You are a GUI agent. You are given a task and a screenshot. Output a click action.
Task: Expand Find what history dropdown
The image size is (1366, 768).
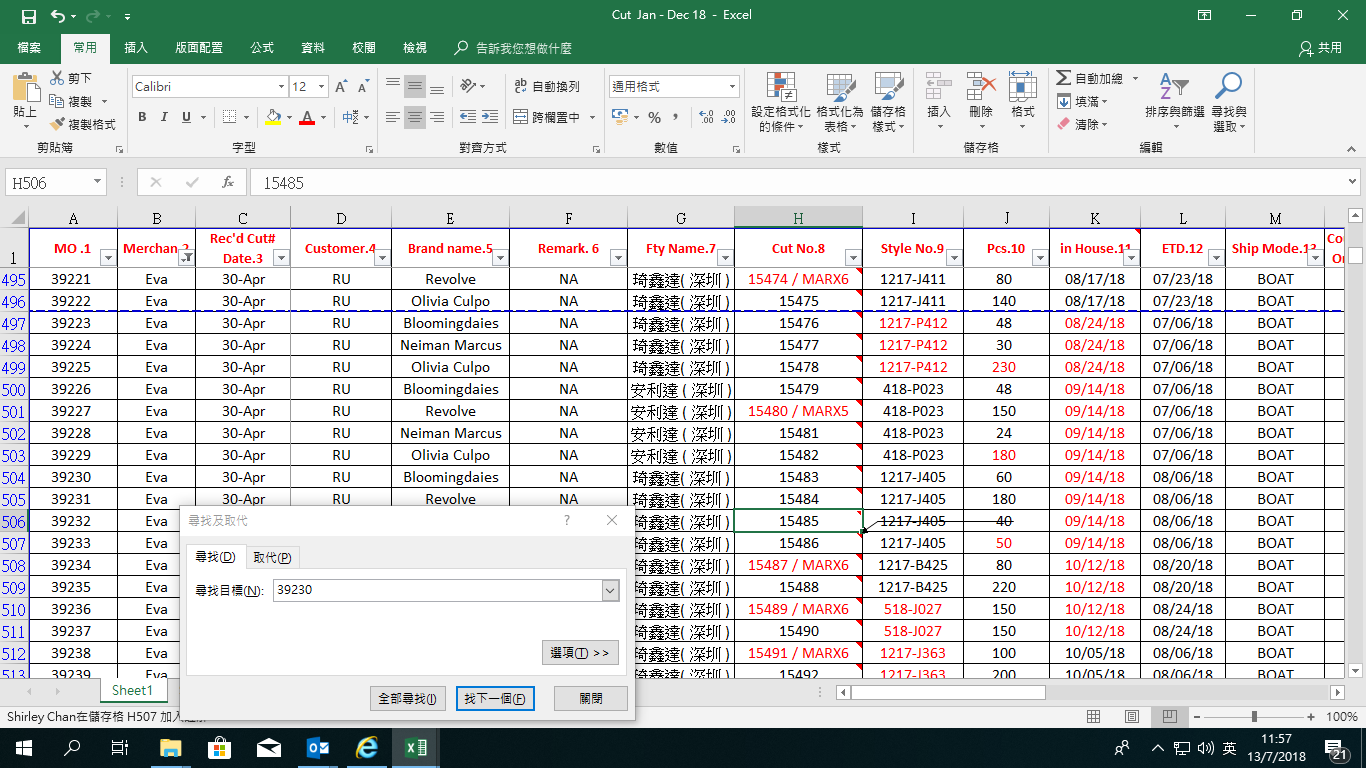coord(610,590)
